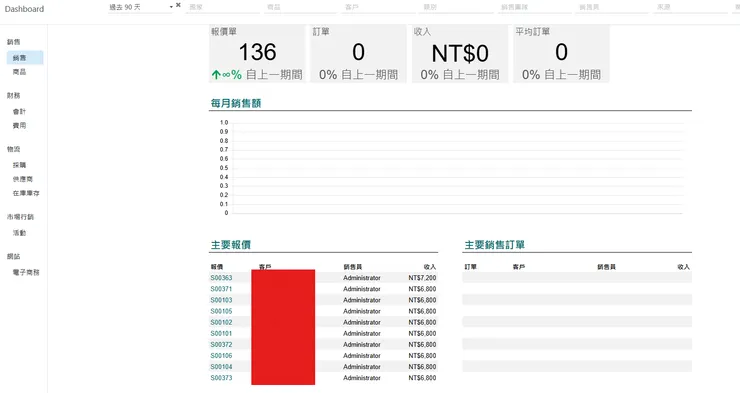Image resolution: width=740 pixels, height=393 pixels.
Task: Open quotation S00372
Action: 221,344
